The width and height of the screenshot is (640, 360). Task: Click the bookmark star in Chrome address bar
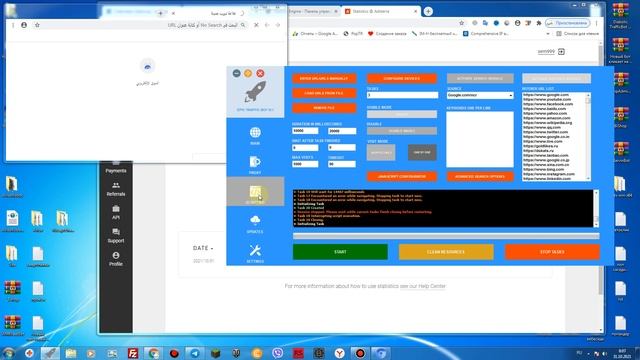[462, 23]
